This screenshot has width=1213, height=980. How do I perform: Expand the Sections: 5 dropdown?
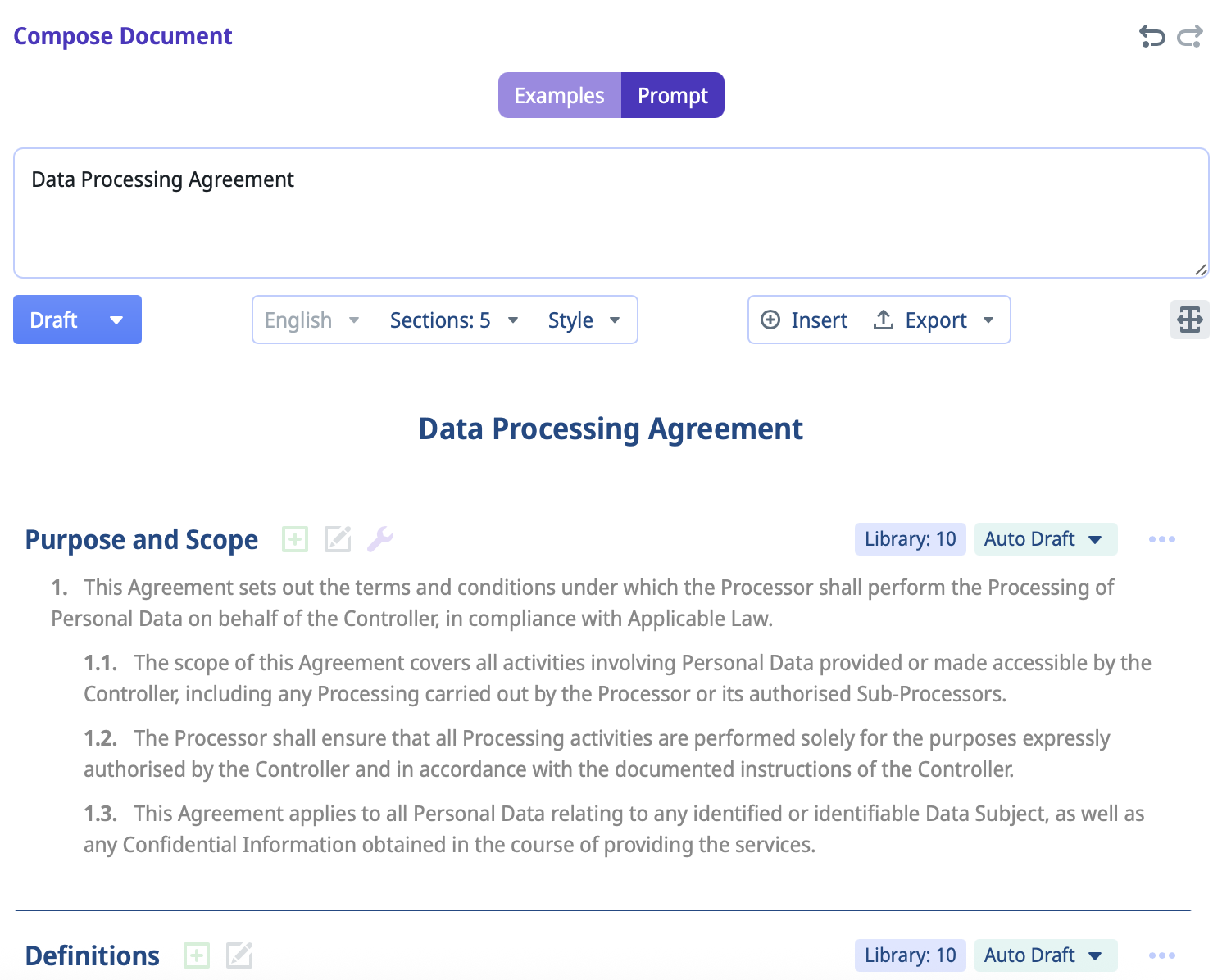(454, 320)
